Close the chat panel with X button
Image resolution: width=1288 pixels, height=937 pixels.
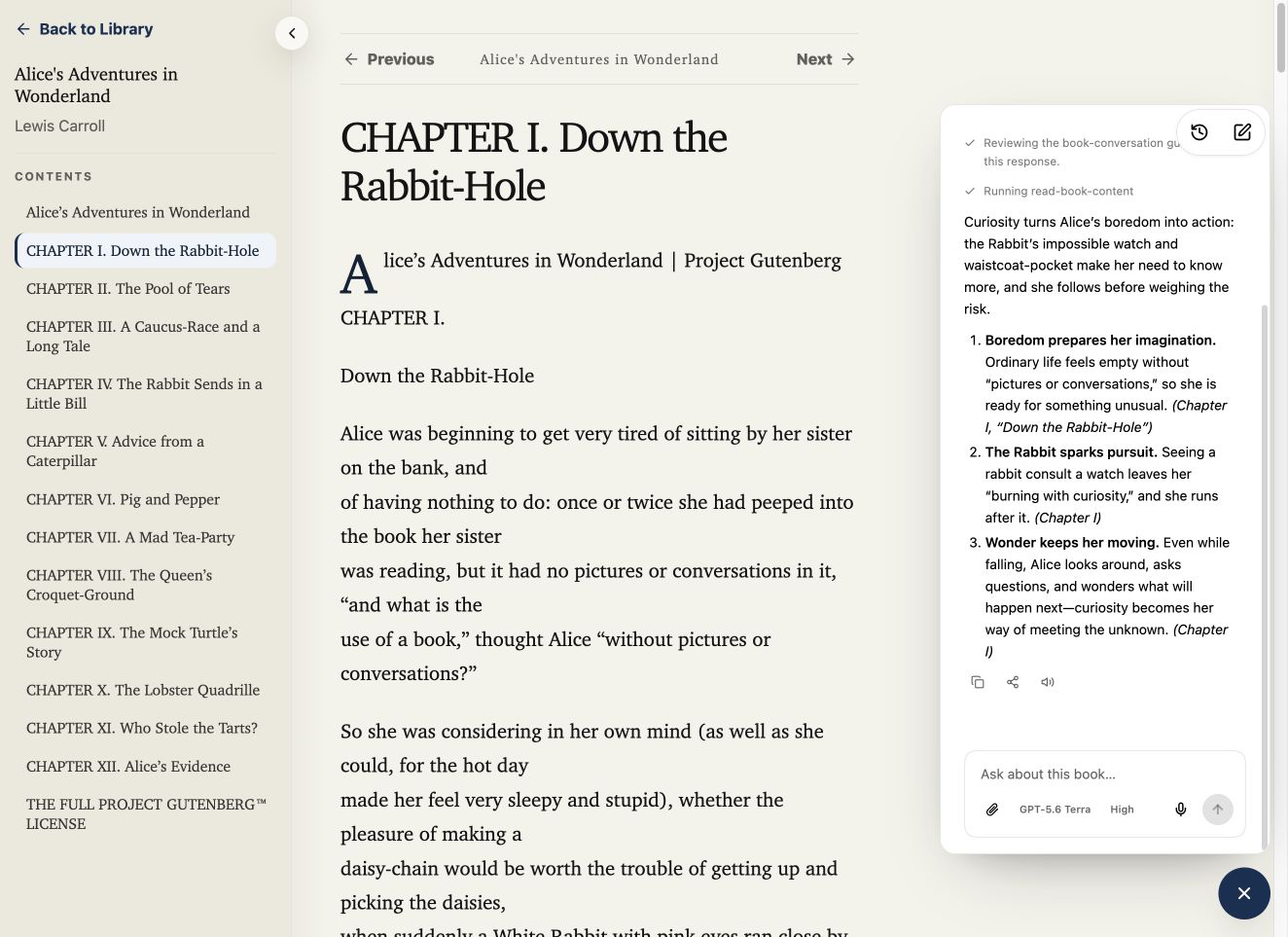tap(1244, 893)
